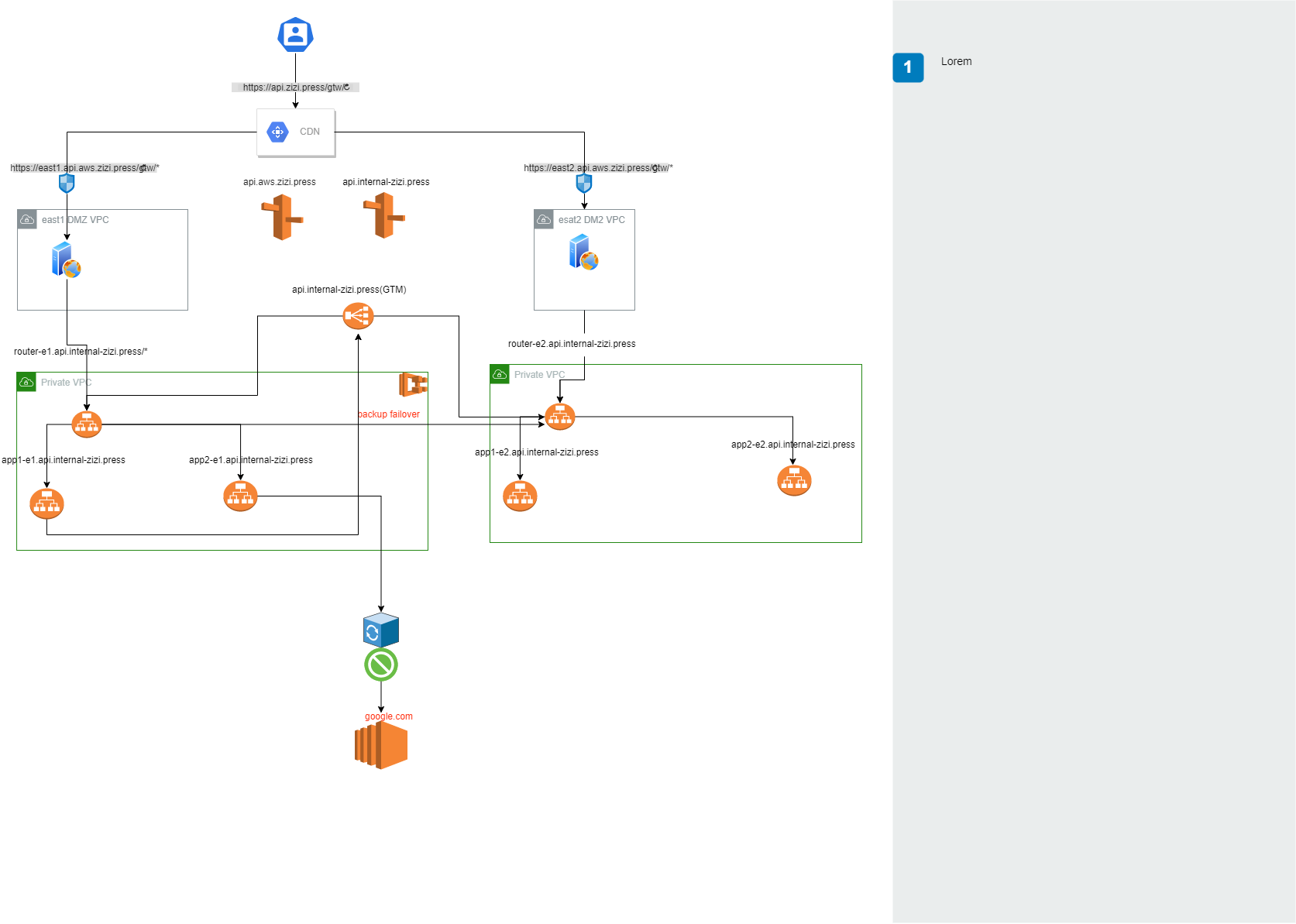Click the app2-e1.api.internal-zizi.press label
Viewport: 1296px width, 924px height.
pyautogui.click(x=251, y=460)
